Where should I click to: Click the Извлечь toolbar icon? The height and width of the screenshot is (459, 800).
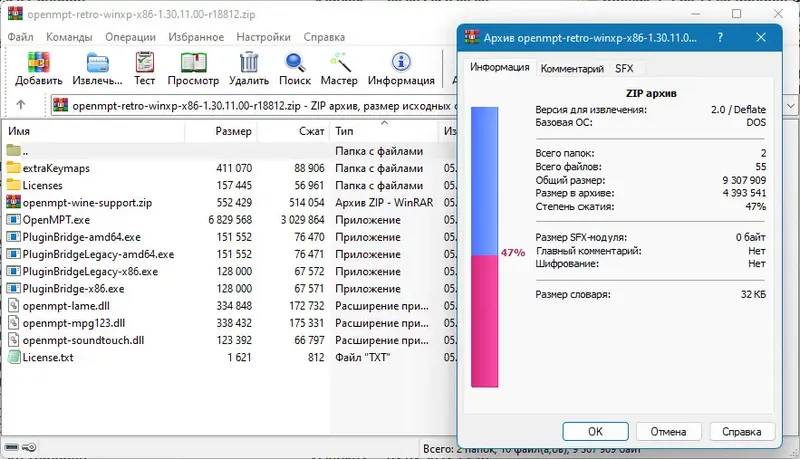(x=97, y=63)
